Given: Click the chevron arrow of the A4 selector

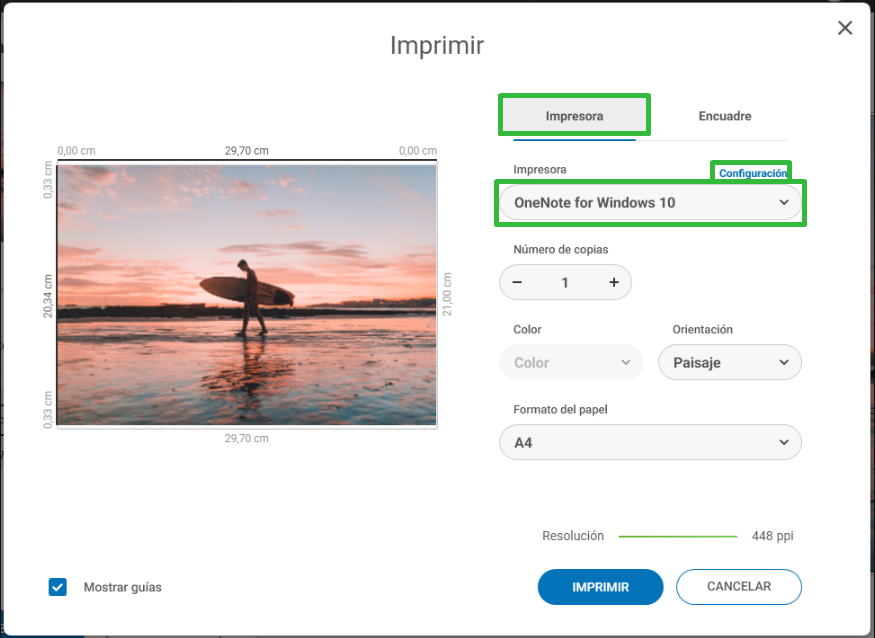Looking at the screenshot, I should pyautogui.click(x=784, y=442).
